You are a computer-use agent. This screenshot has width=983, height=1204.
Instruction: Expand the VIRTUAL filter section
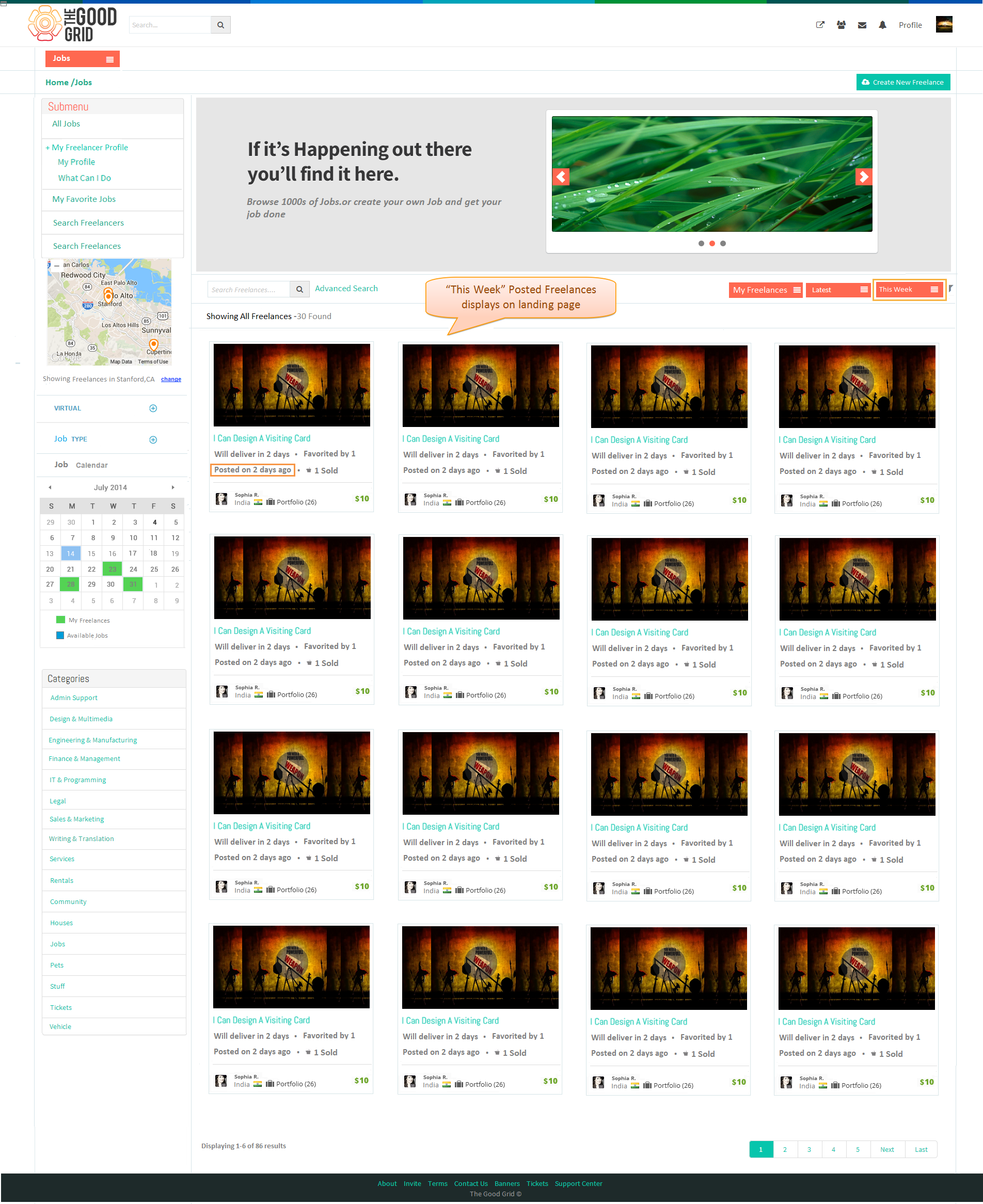[x=153, y=408]
